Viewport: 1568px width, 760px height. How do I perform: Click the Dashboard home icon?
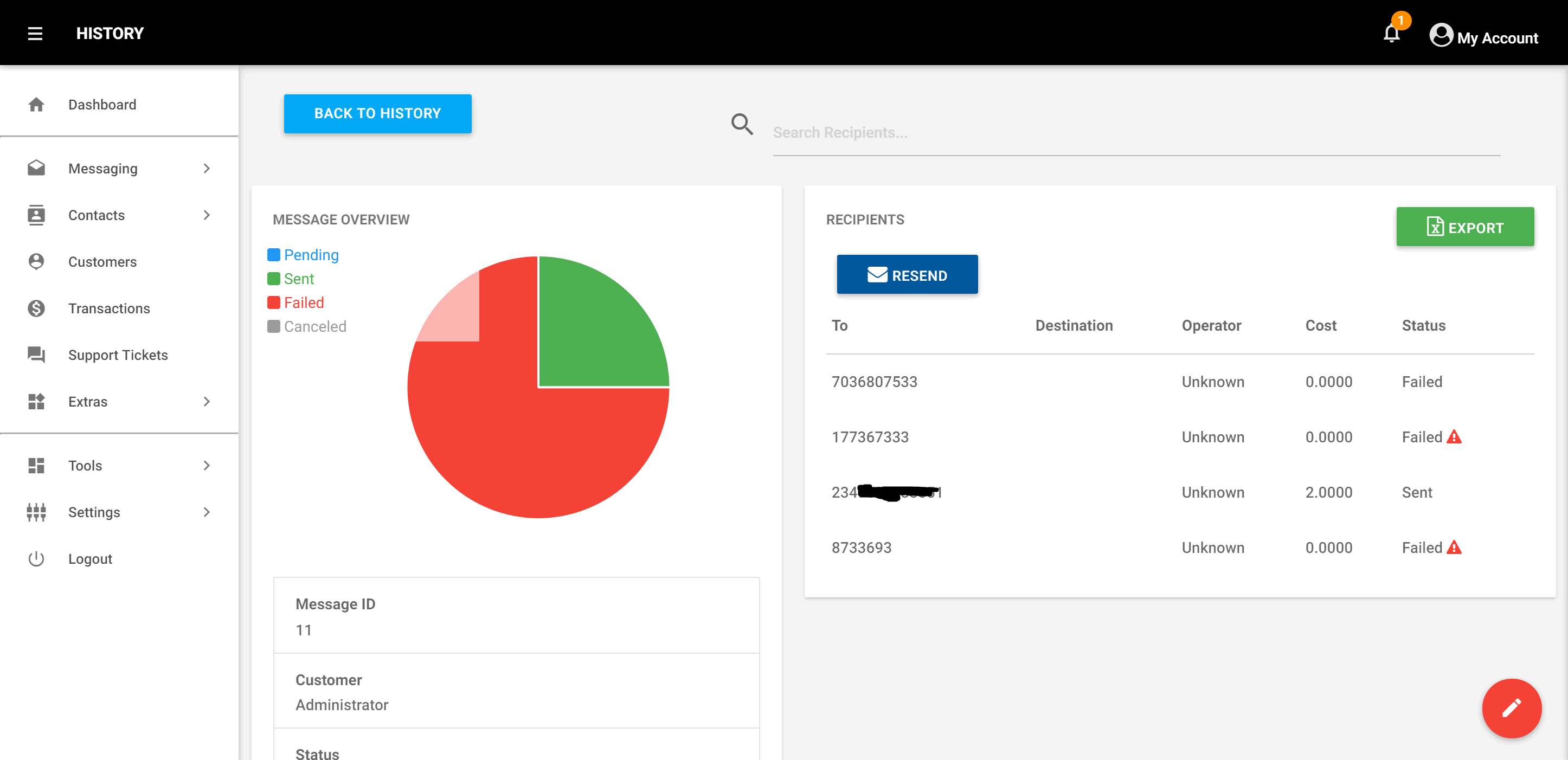pos(36,105)
